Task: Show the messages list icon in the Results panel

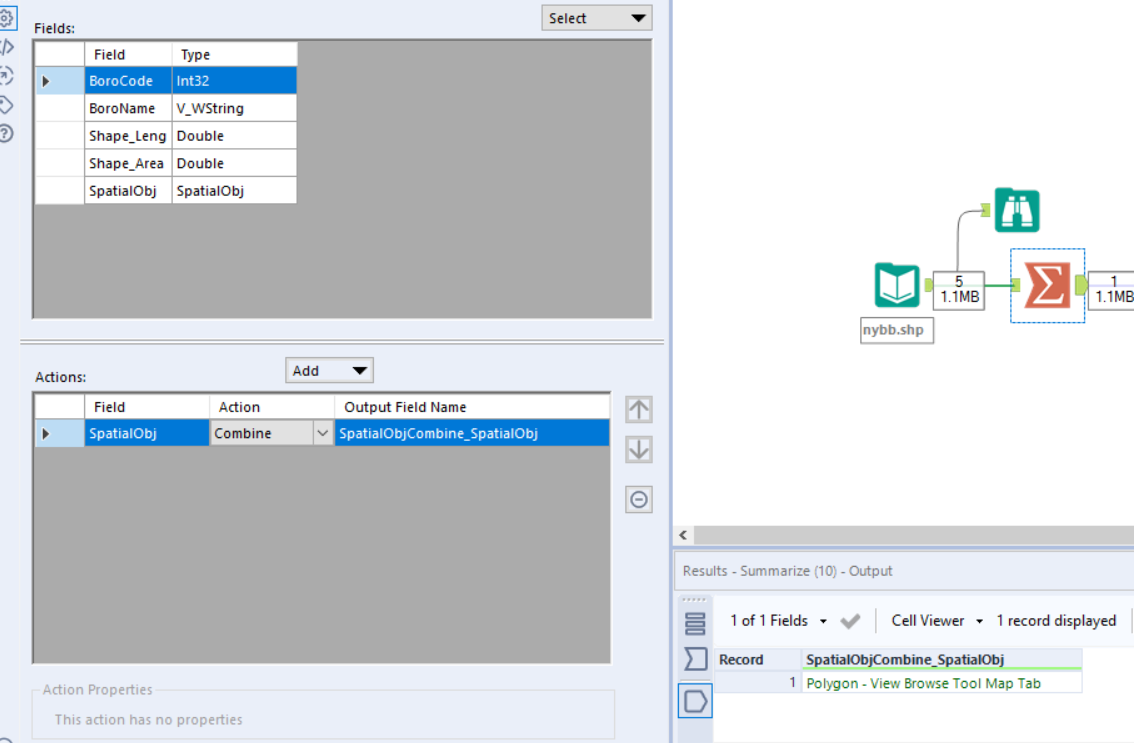Action: [695, 623]
